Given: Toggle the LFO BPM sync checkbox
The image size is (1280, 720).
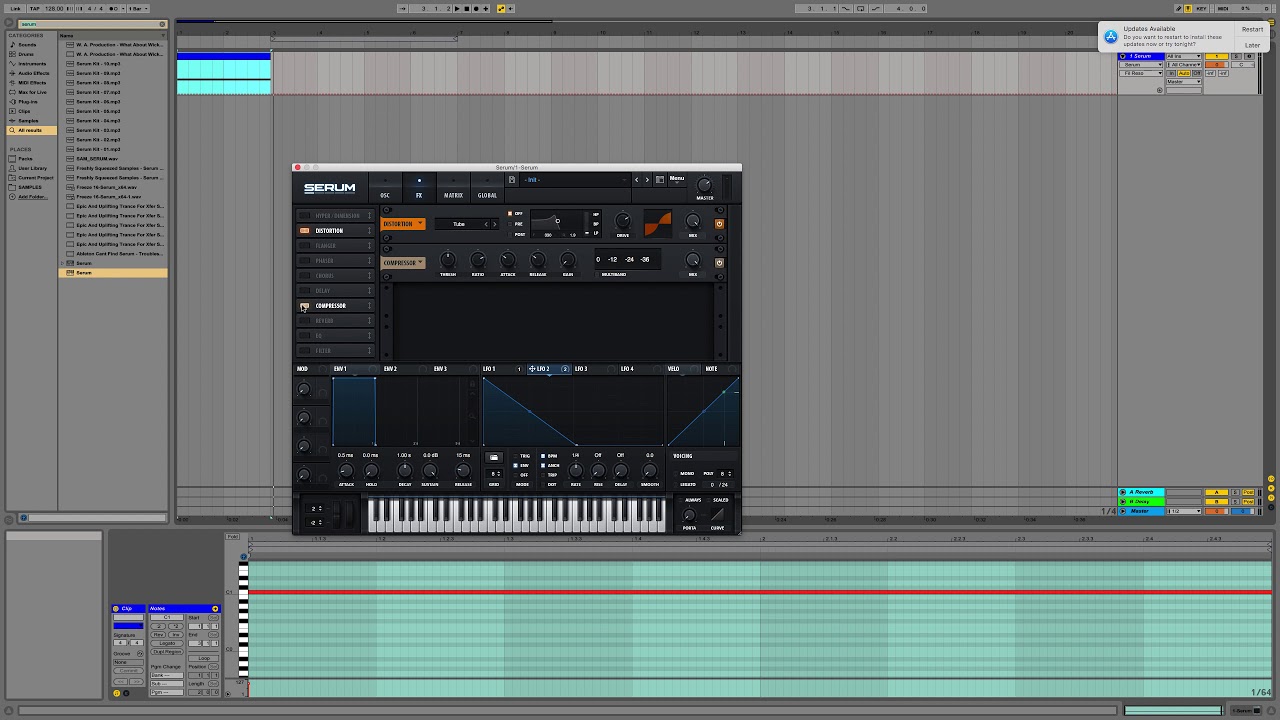Looking at the screenshot, I should 543,456.
